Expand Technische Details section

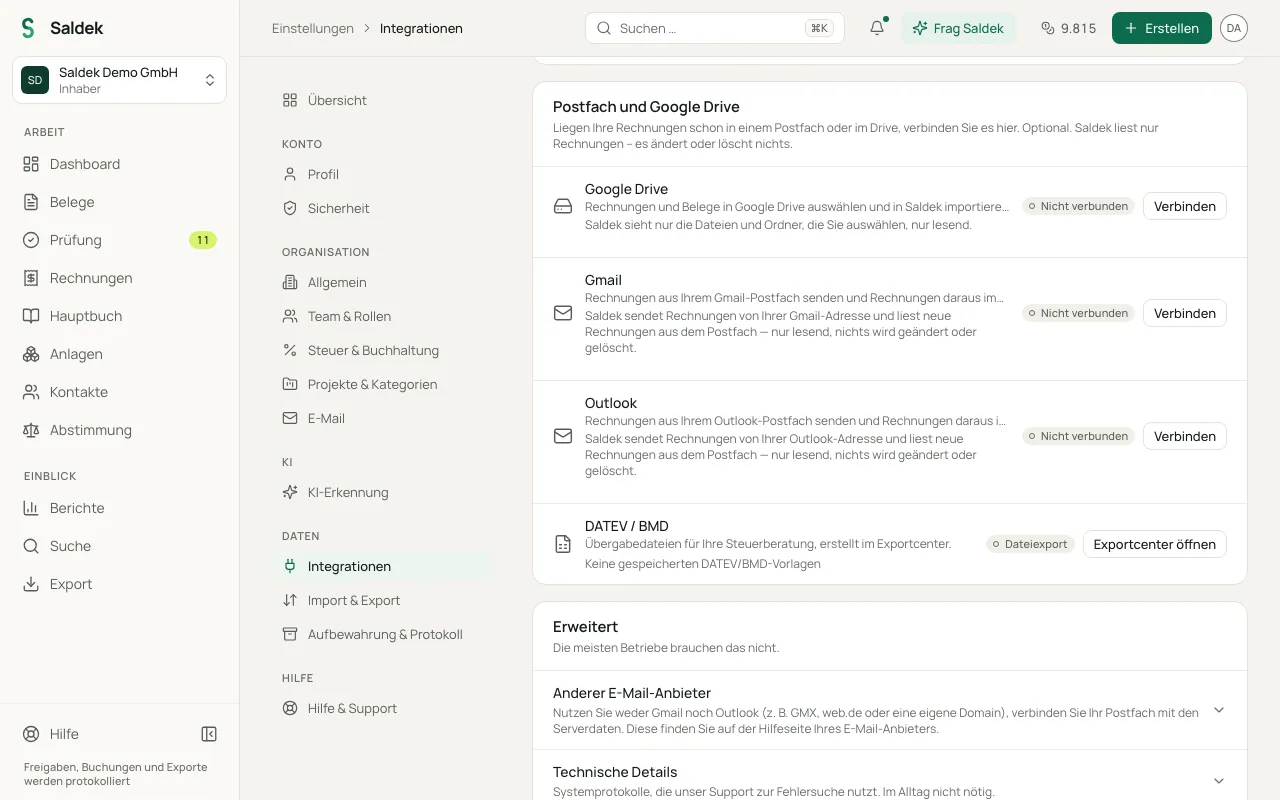click(890, 780)
